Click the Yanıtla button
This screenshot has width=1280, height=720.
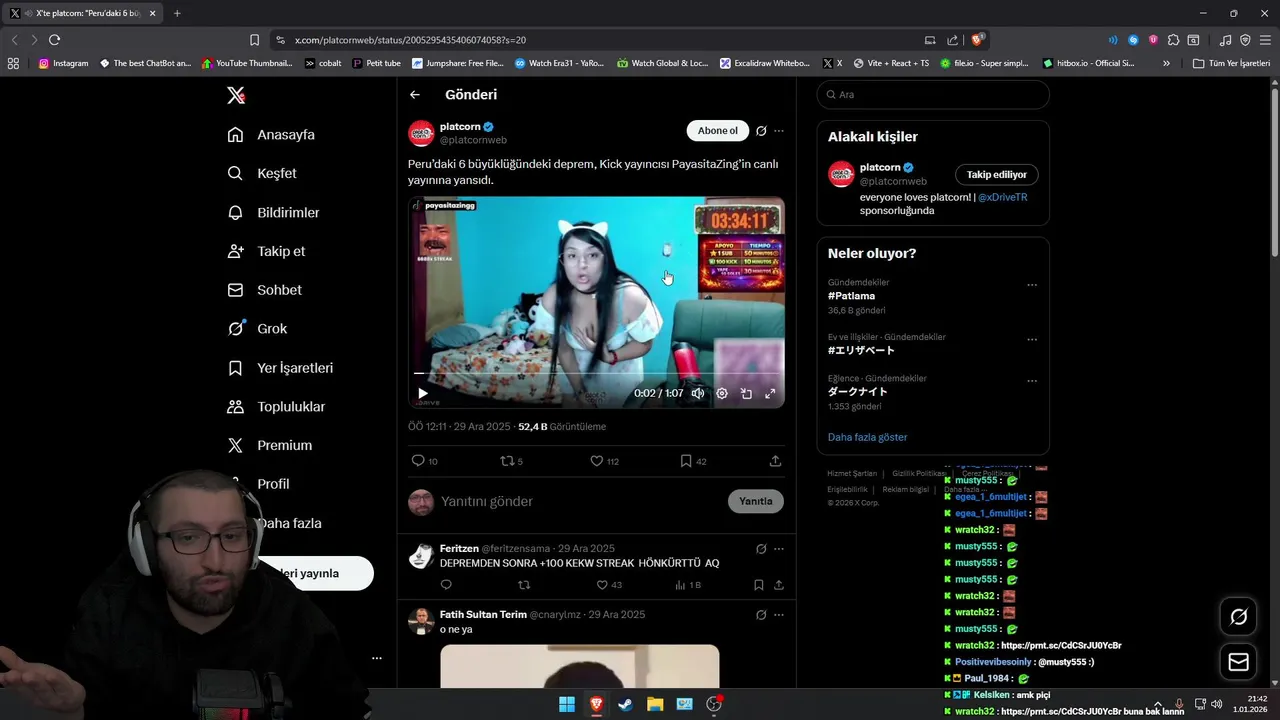pos(756,501)
